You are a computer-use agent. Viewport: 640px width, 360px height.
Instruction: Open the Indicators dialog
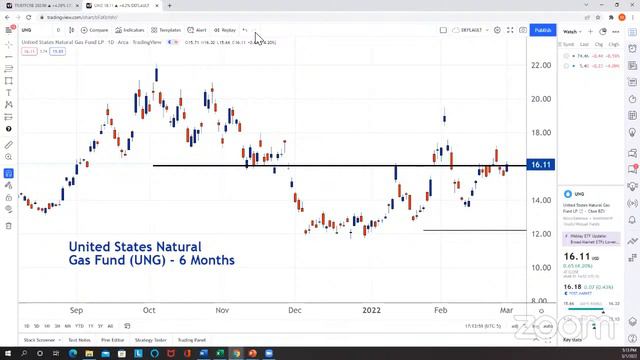tap(129, 30)
